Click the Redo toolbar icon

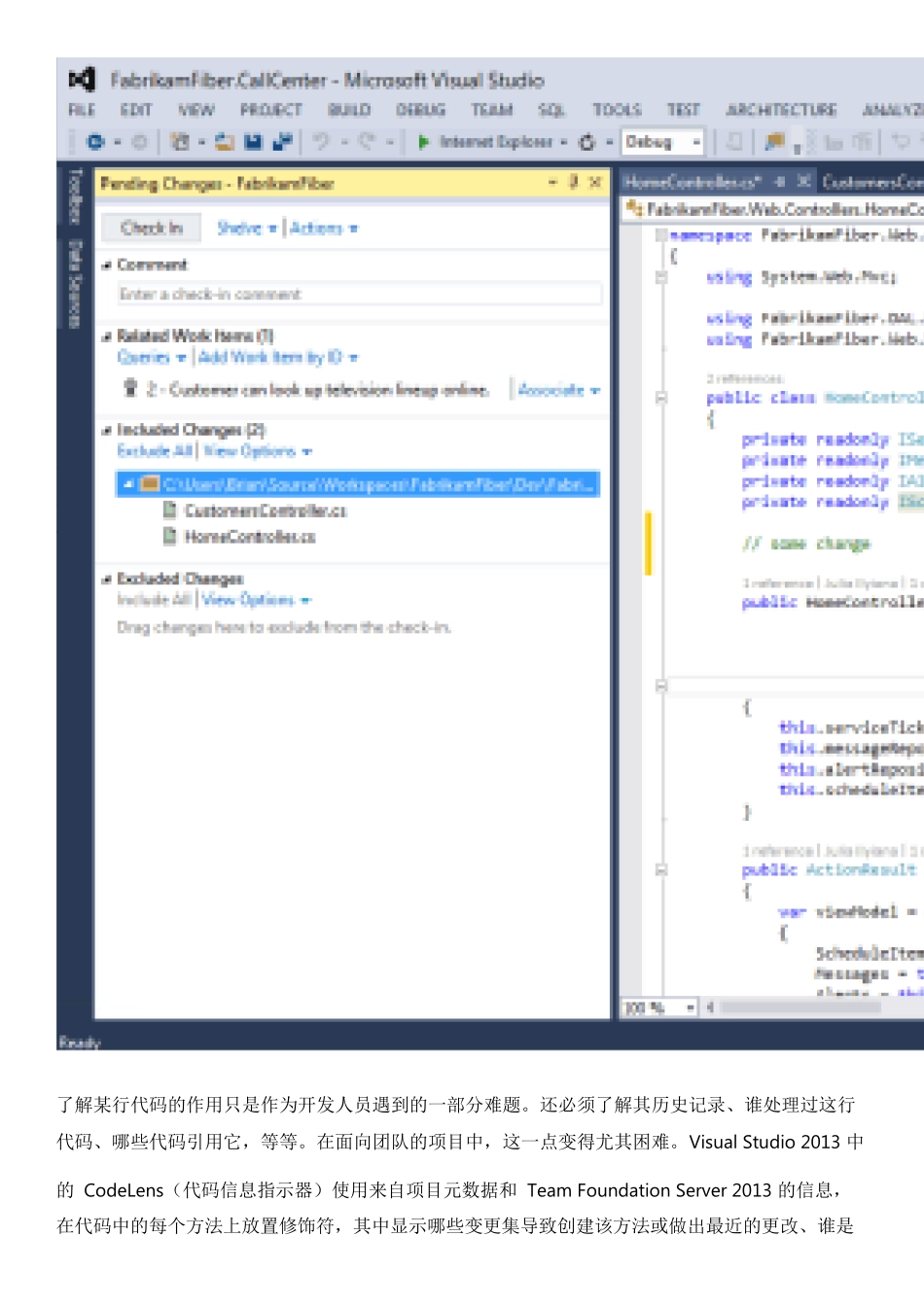pos(367,142)
